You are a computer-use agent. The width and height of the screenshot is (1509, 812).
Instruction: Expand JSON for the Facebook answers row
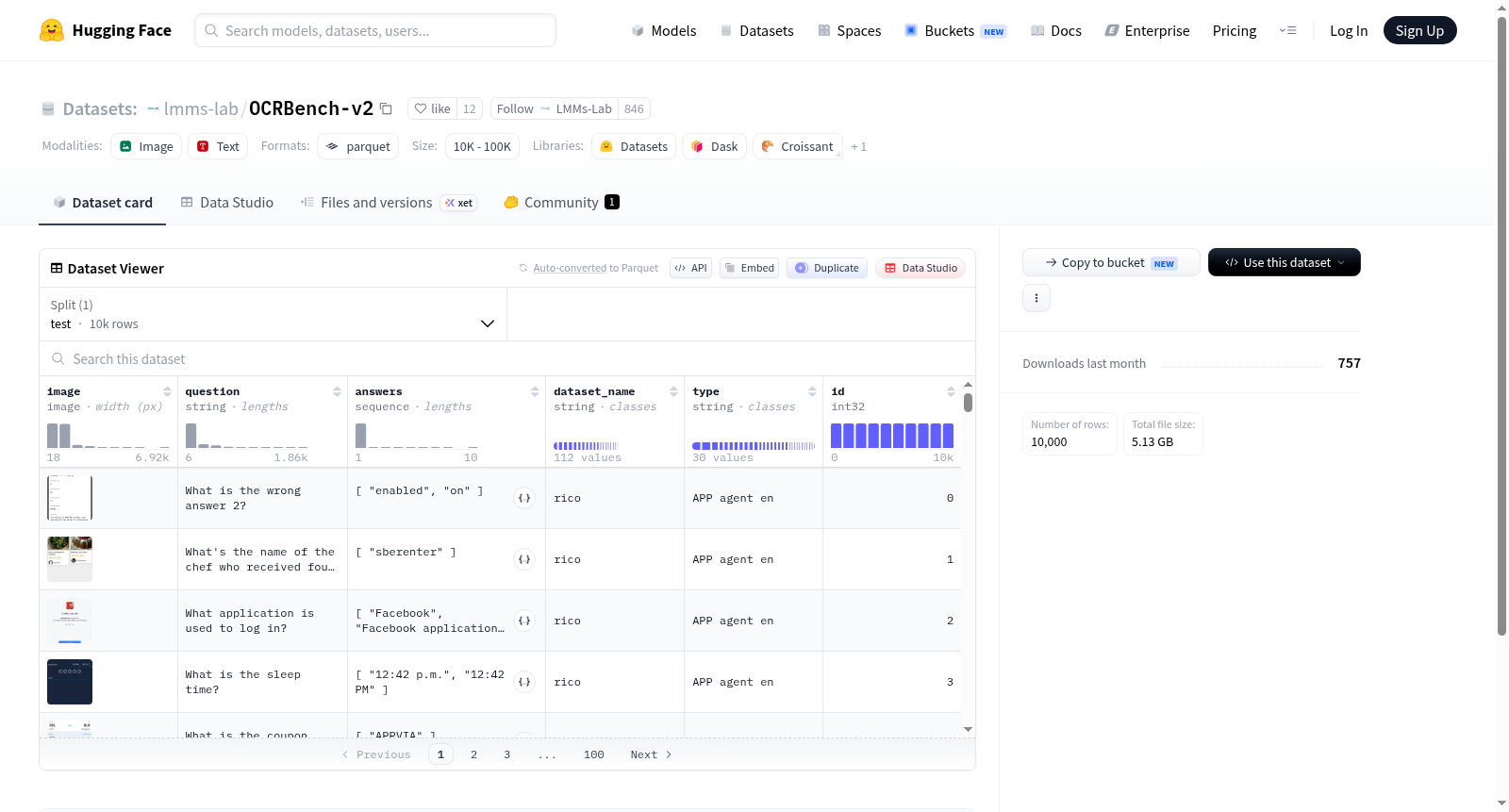(x=524, y=621)
